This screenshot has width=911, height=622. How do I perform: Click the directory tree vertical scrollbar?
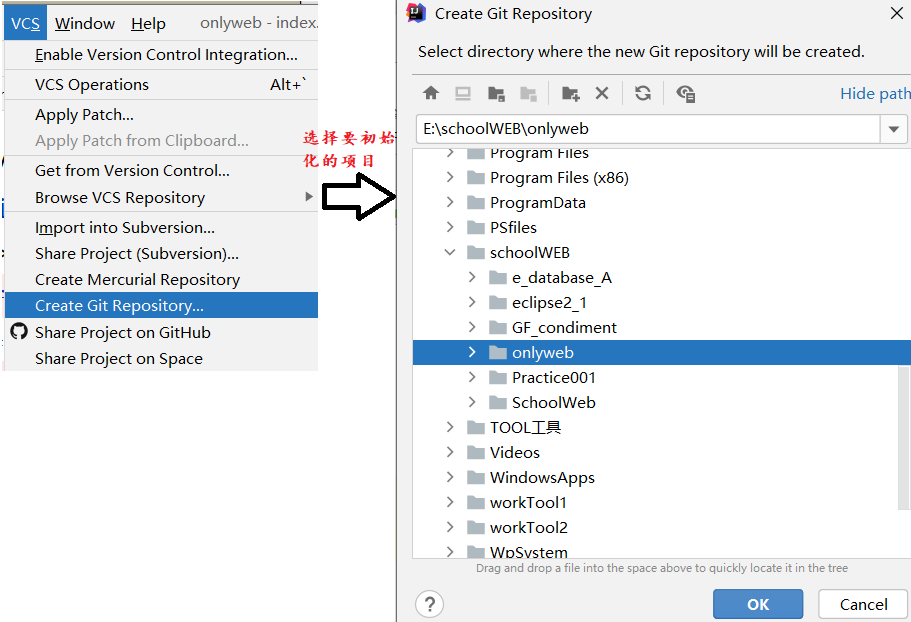(905, 437)
